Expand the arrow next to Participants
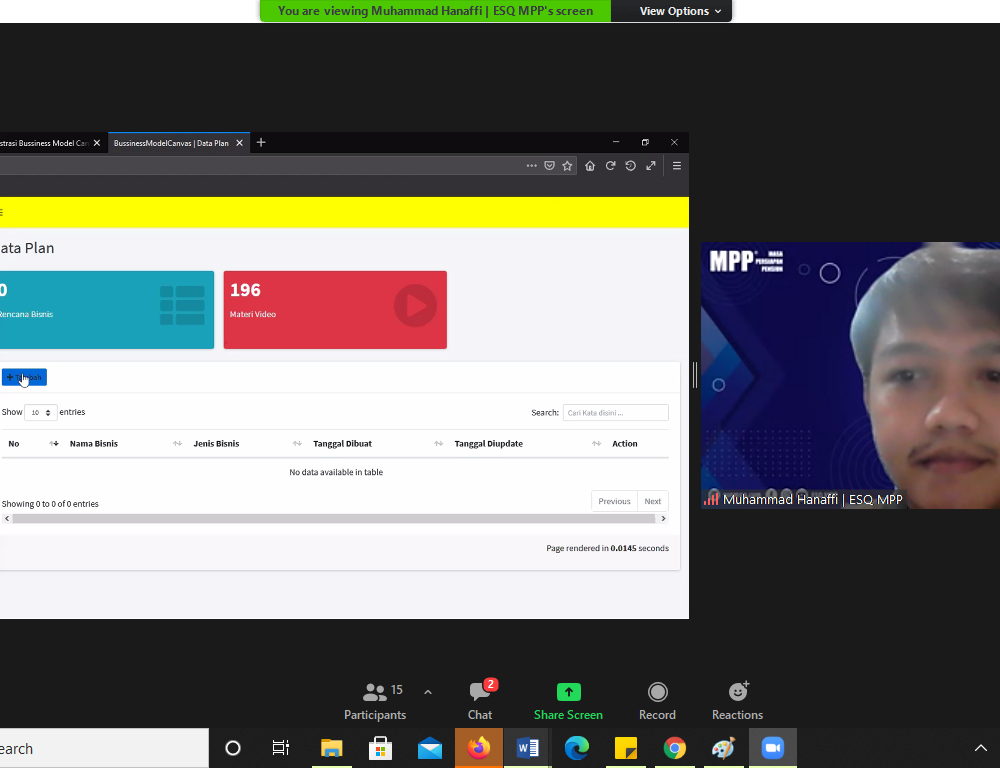The image size is (1000, 768). click(428, 692)
